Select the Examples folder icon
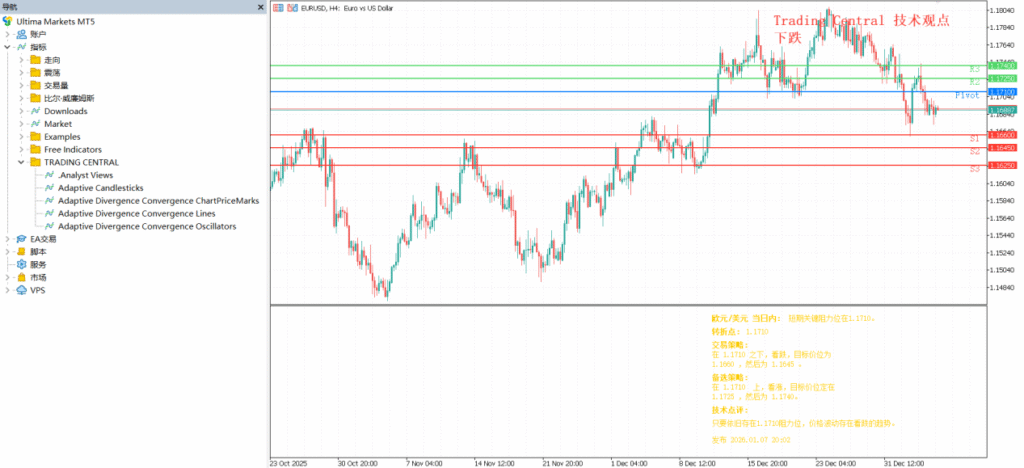1024x468 pixels. point(35,136)
